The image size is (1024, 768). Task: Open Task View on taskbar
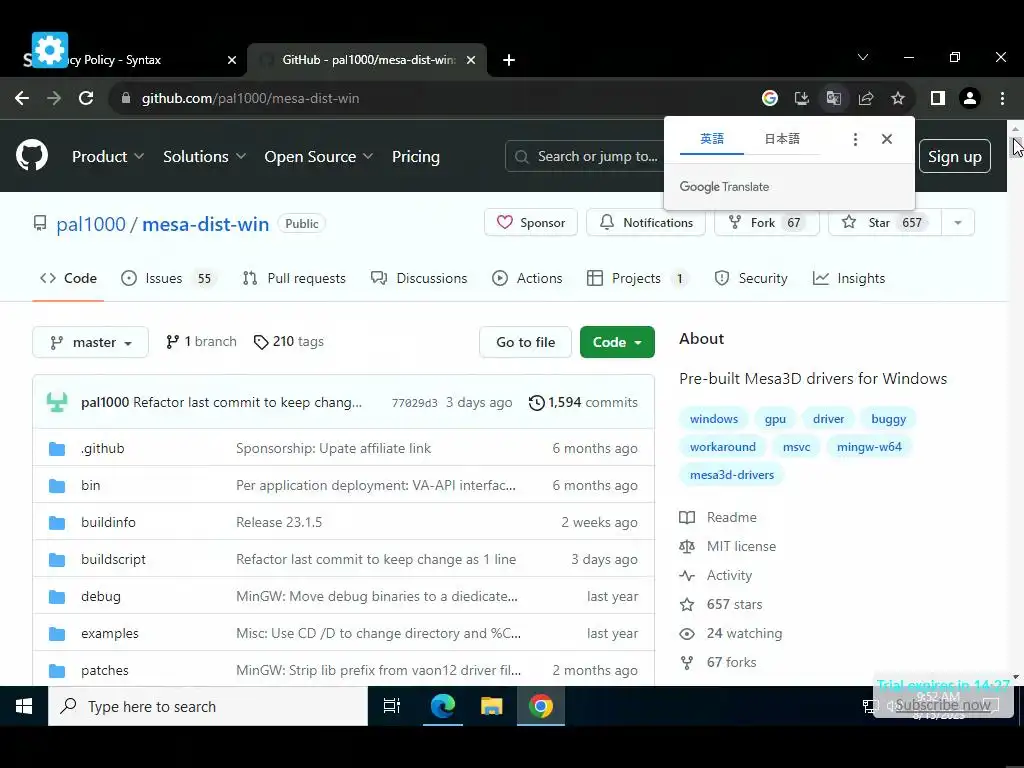pyautogui.click(x=392, y=706)
